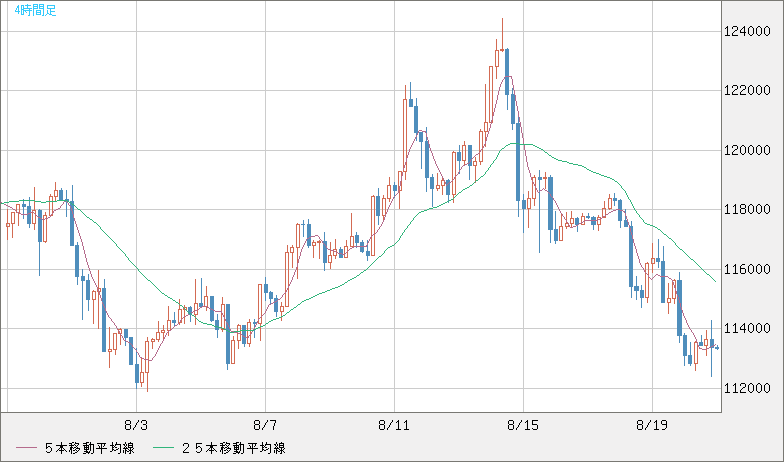Click the 112000 price axis label

748,388
